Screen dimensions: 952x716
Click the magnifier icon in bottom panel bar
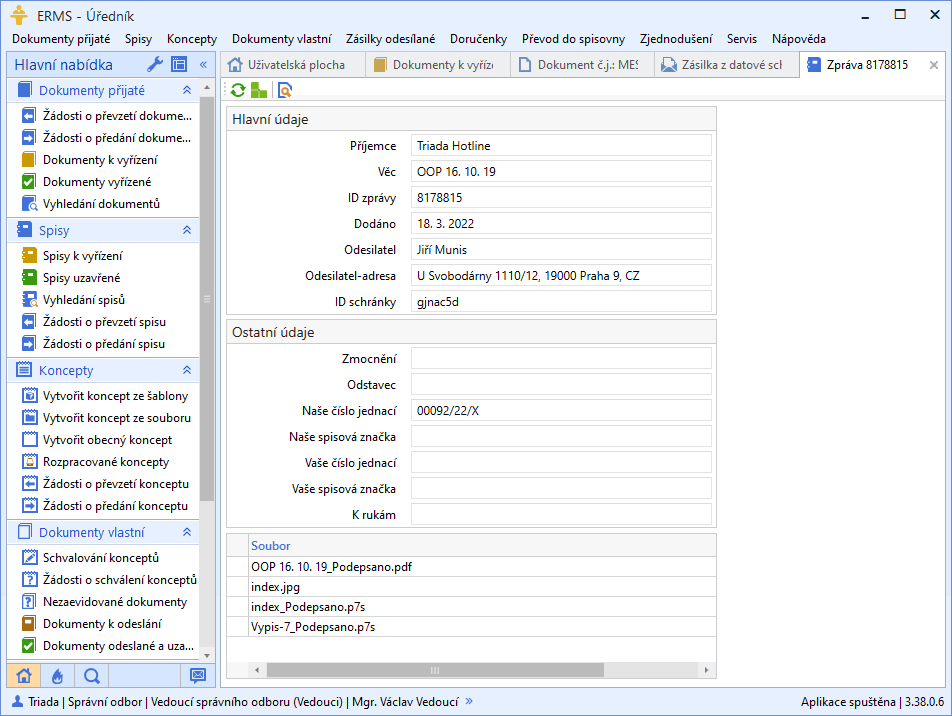click(92, 675)
